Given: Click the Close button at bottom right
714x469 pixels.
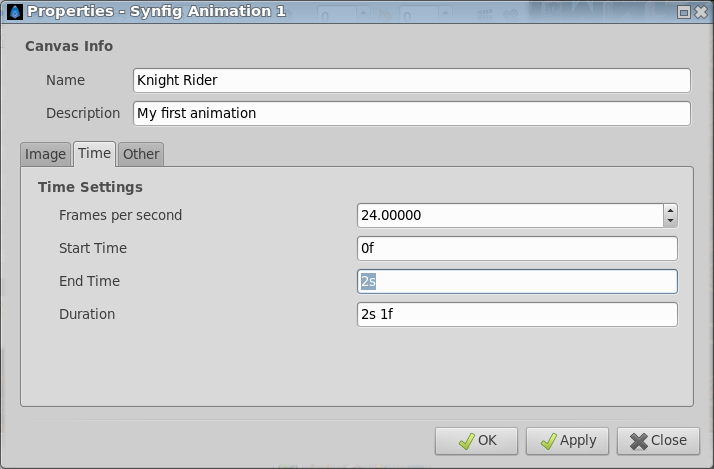Looking at the screenshot, I should click(x=658, y=441).
